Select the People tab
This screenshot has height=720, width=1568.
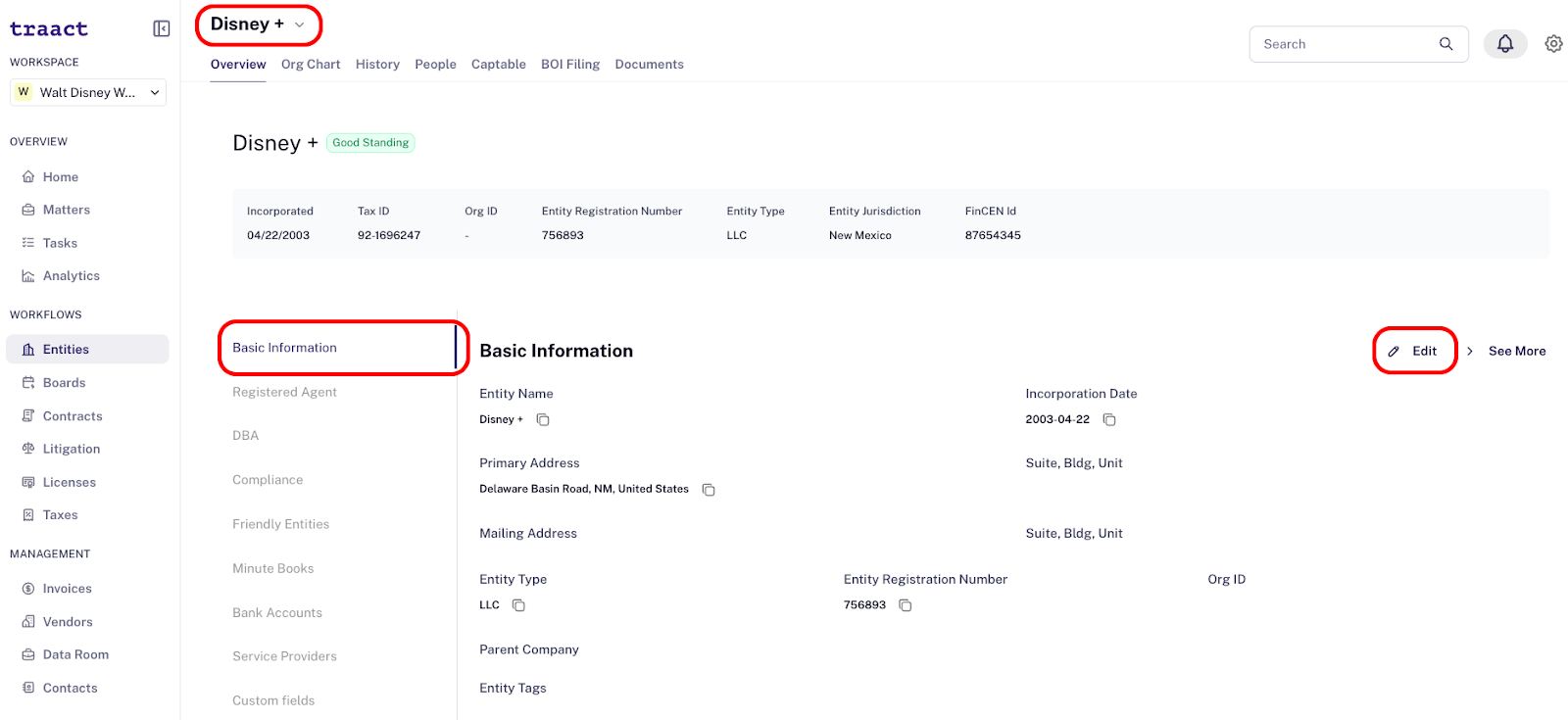[x=435, y=65]
